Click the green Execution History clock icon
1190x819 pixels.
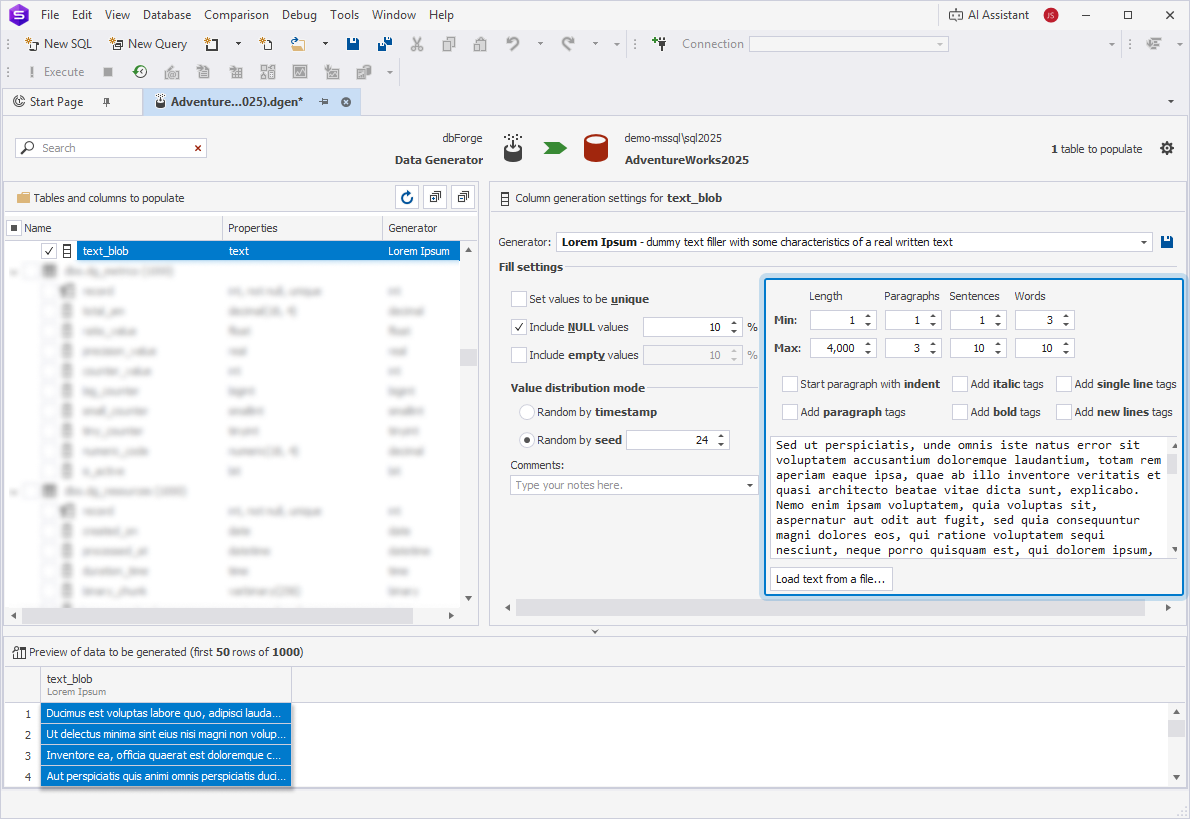(140, 71)
